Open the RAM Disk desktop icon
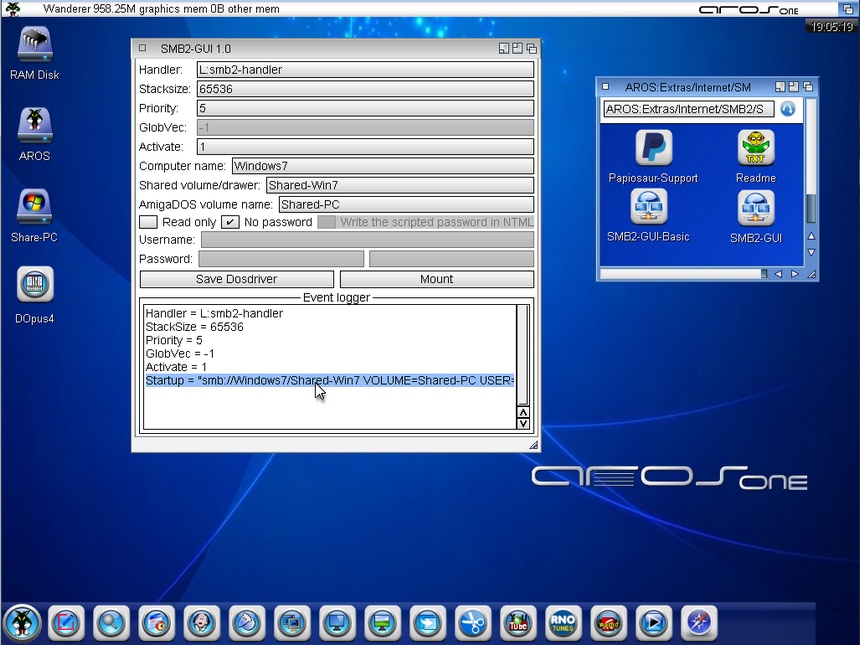The width and height of the screenshot is (860, 645). [x=35, y=45]
